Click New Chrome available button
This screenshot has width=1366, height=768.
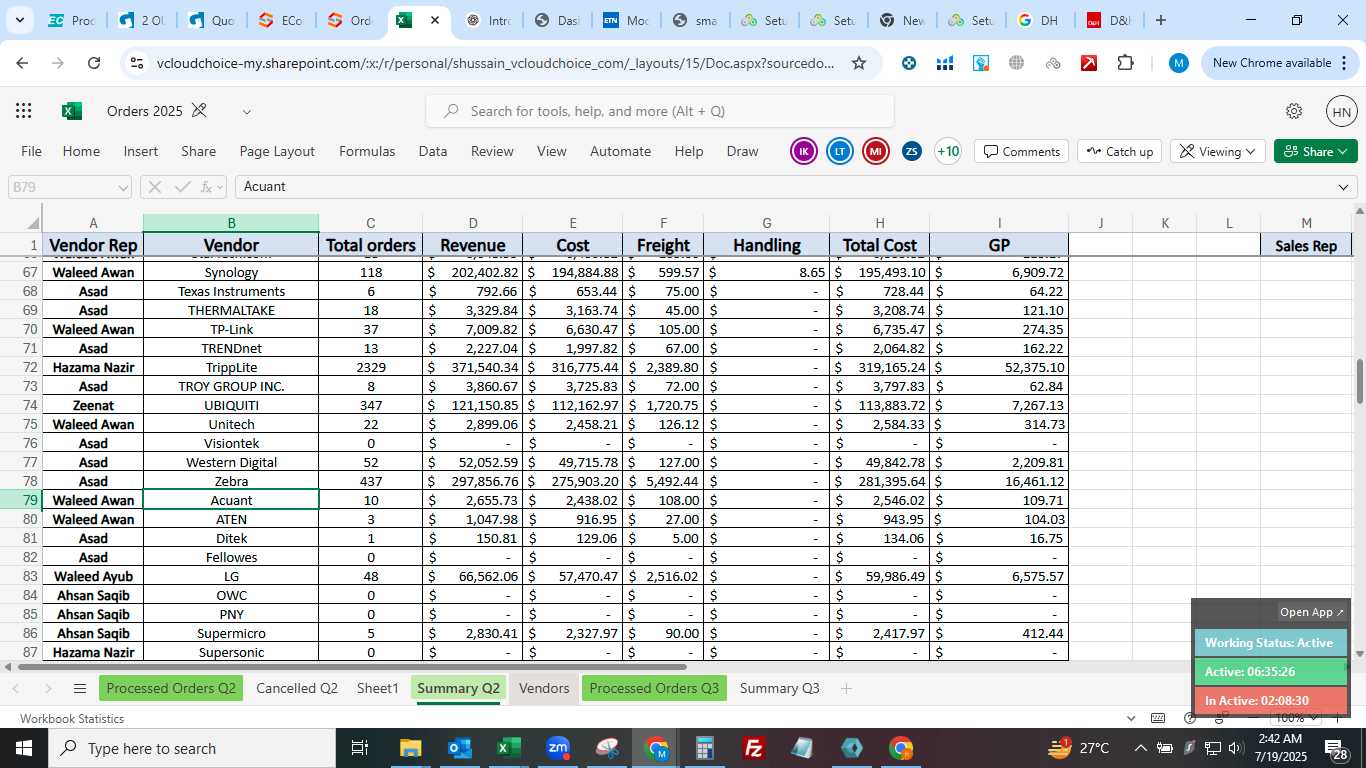point(1279,63)
